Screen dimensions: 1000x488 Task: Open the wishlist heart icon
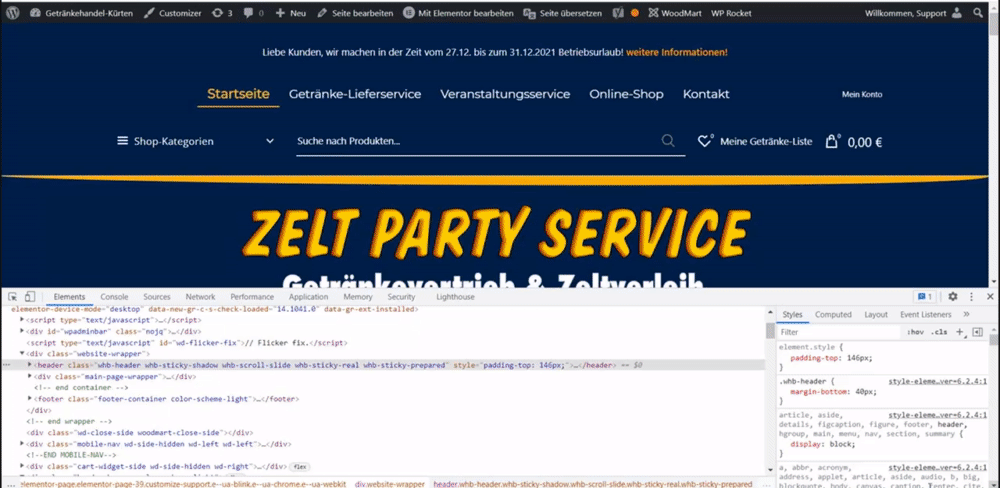point(705,141)
